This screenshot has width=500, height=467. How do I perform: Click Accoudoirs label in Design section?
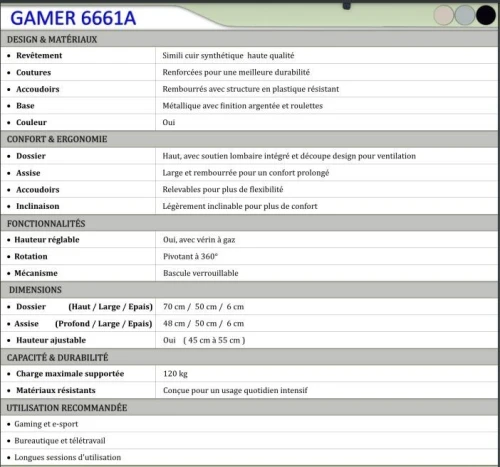pyautogui.click(x=38, y=89)
